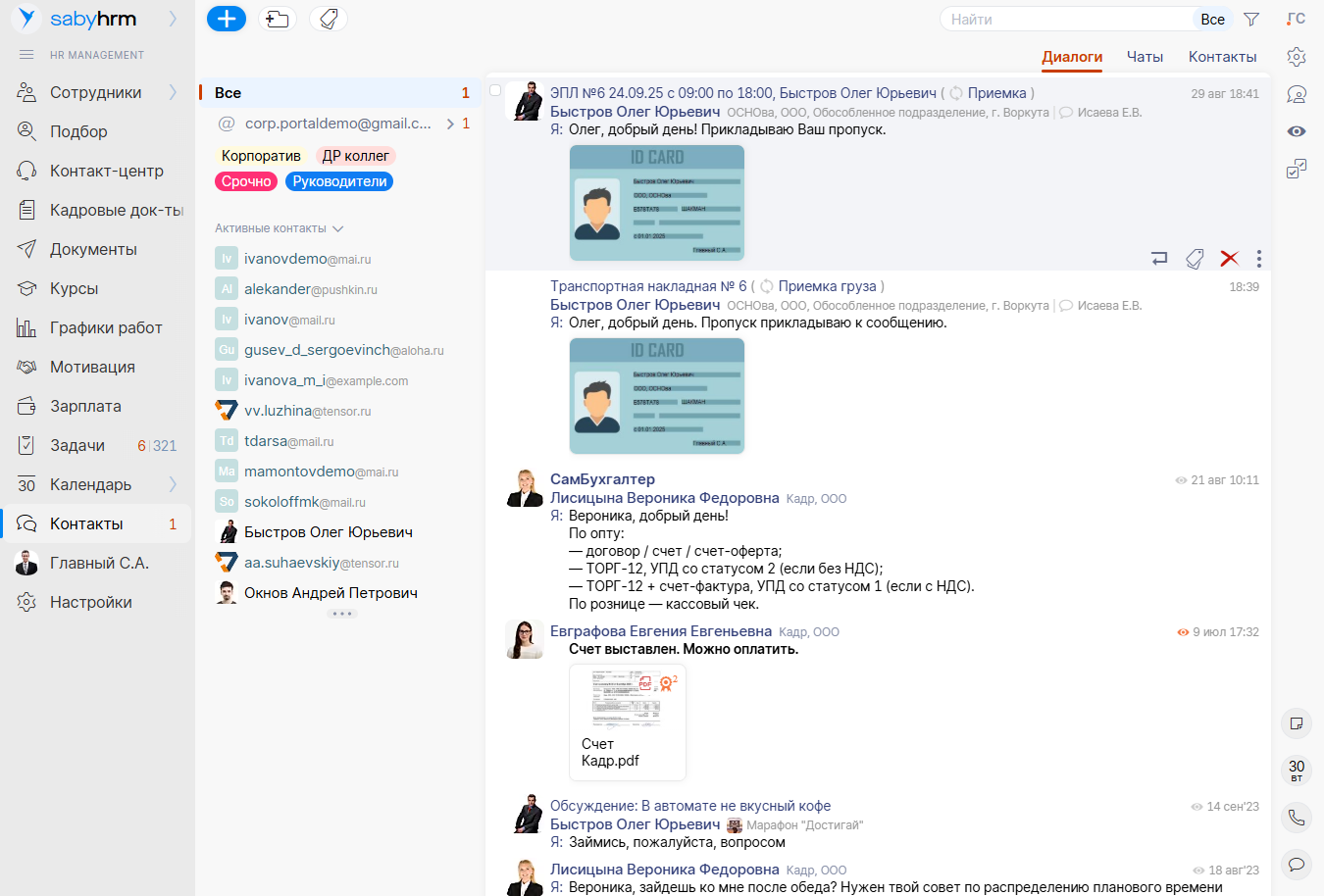This screenshot has width=1324, height=896.
Task: Expand the corp.portaldemo@gmail.com mailbox arrow
Action: (x=450, y=124)
